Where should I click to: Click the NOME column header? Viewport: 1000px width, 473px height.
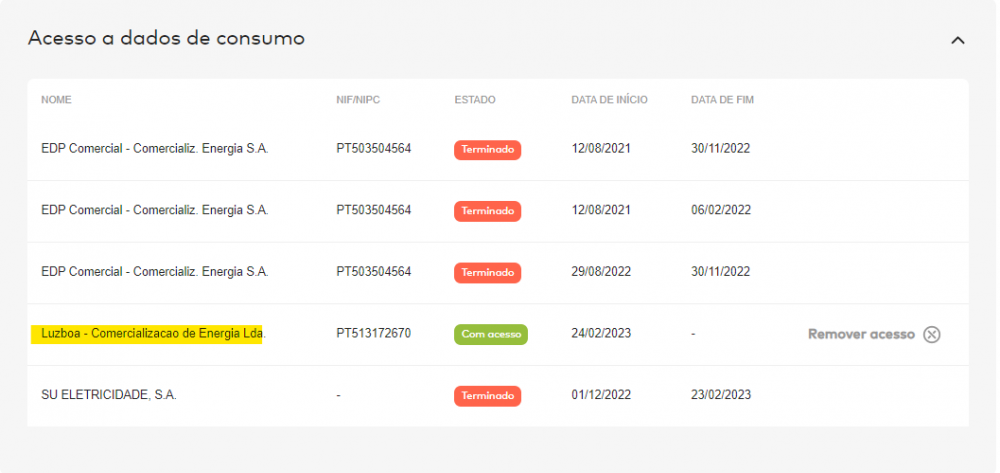56,100
